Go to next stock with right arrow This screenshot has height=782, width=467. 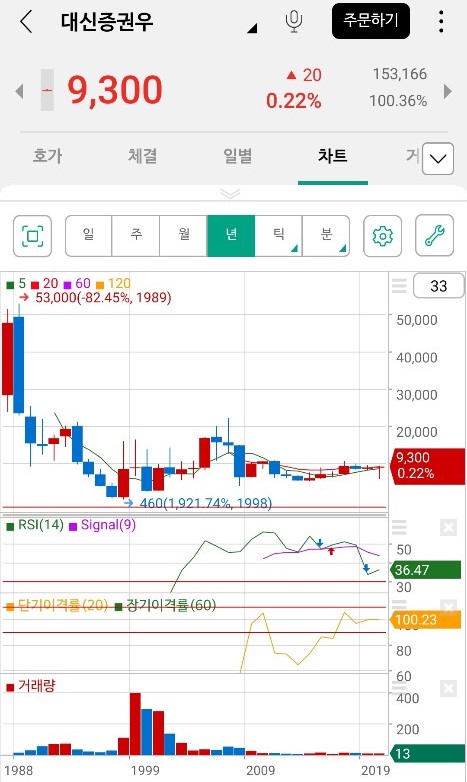point(448,91)
